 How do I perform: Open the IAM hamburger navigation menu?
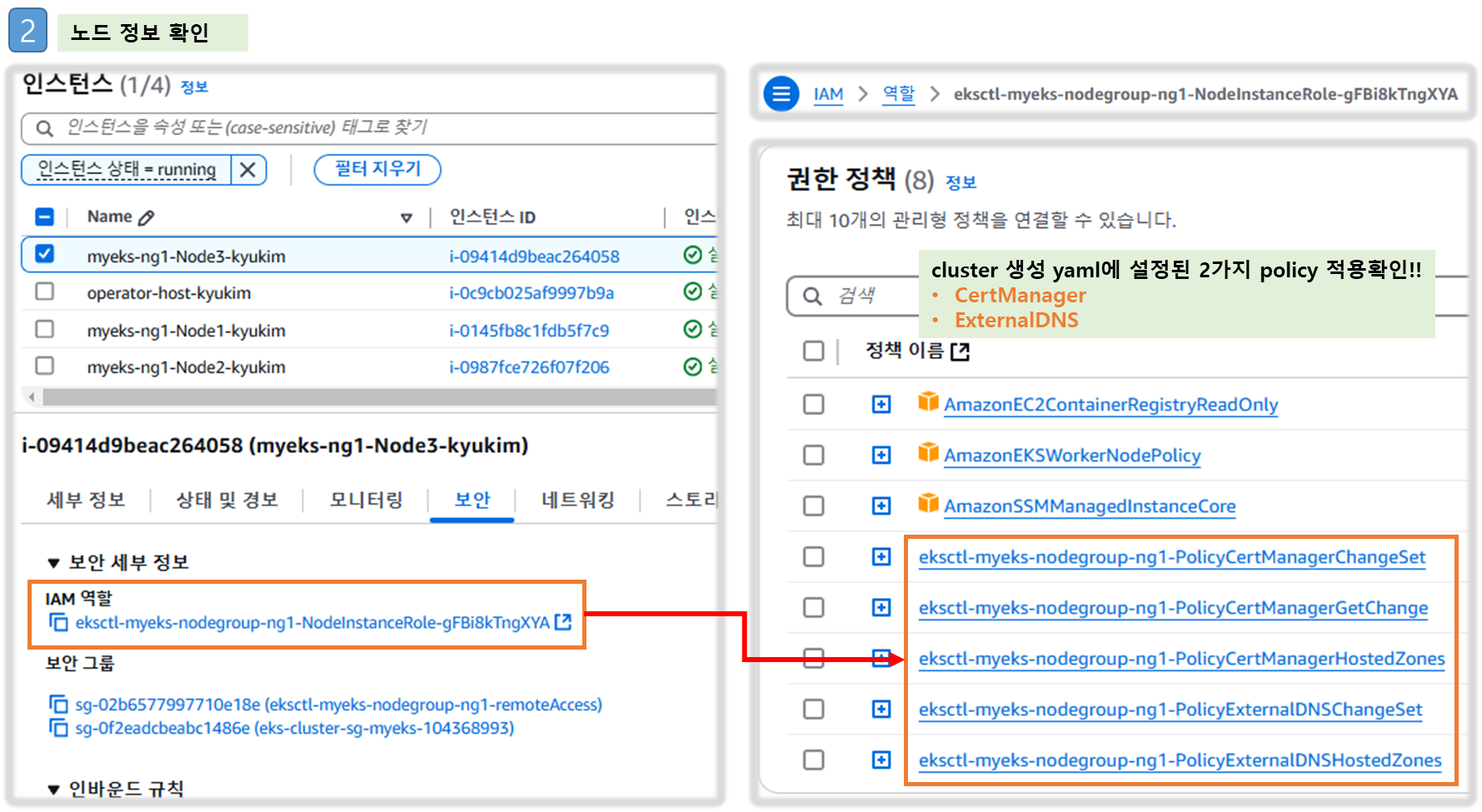781,94
